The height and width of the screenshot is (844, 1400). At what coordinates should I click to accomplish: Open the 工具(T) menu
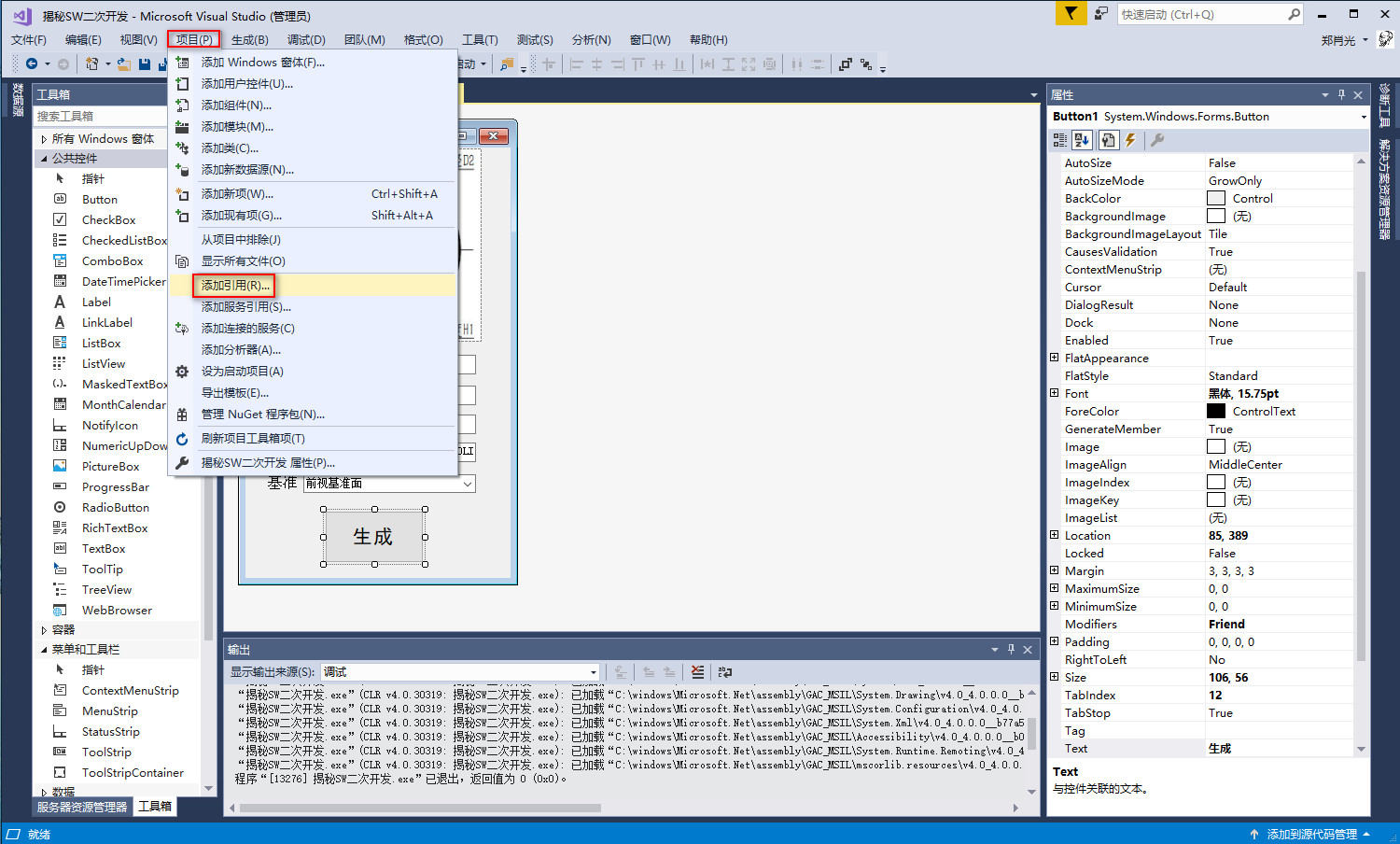(480, 39)
